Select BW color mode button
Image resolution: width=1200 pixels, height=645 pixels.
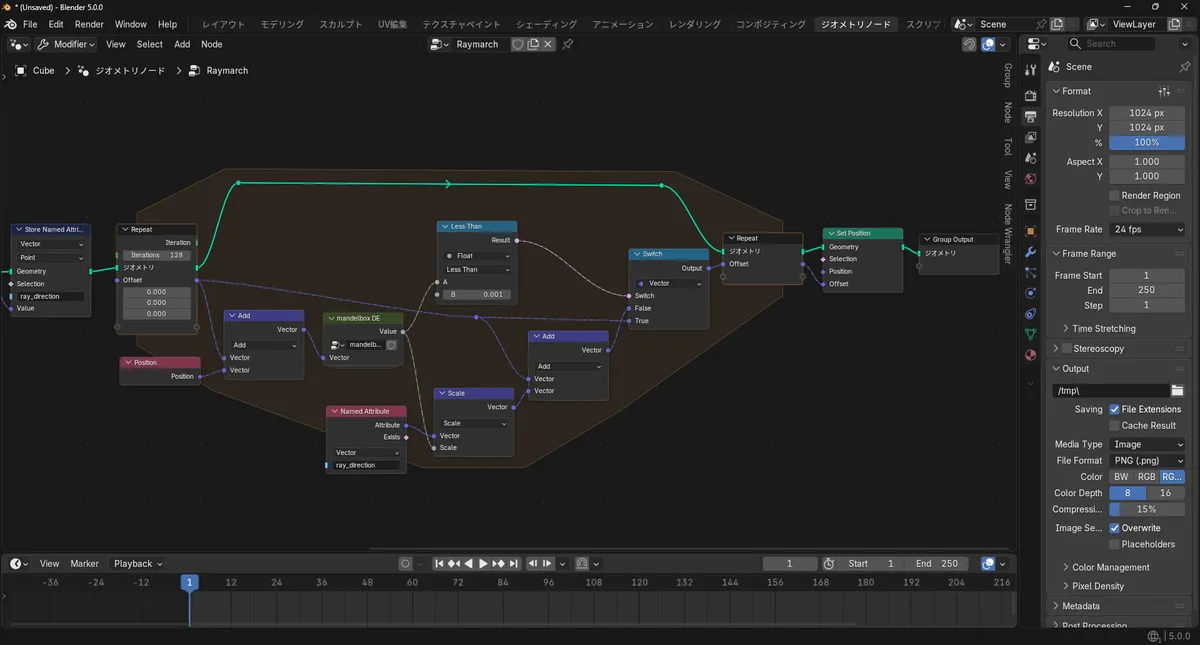click(1121, 477)
